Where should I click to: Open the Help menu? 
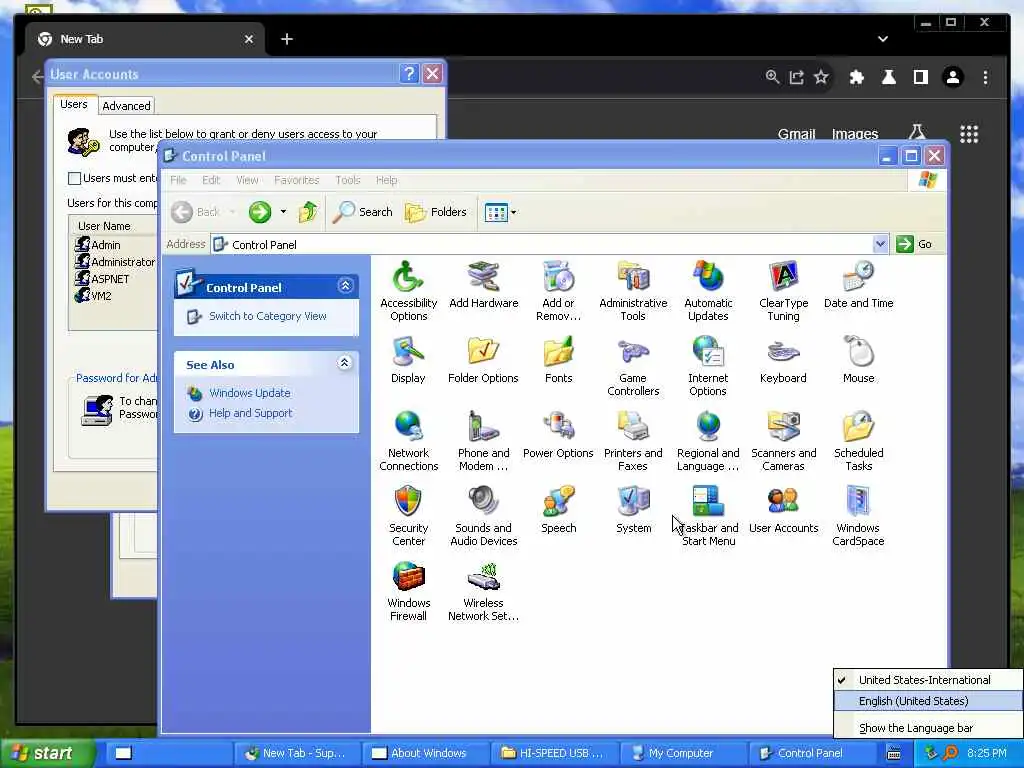pos(386,180)
